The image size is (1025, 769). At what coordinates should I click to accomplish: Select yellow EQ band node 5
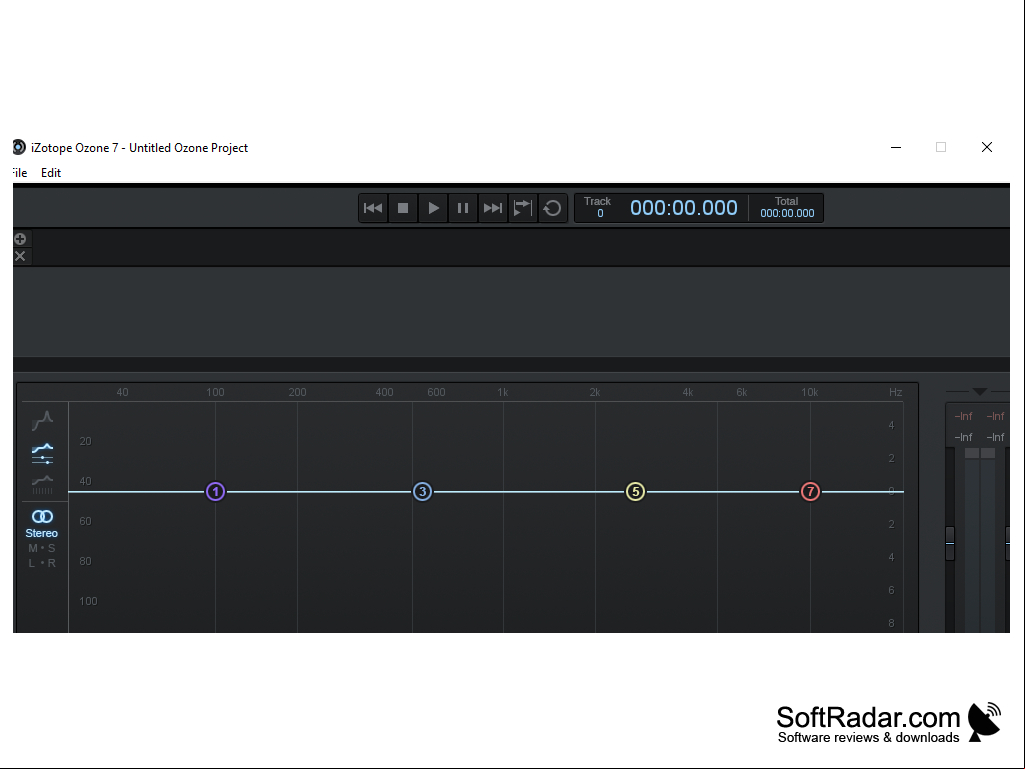635,492
